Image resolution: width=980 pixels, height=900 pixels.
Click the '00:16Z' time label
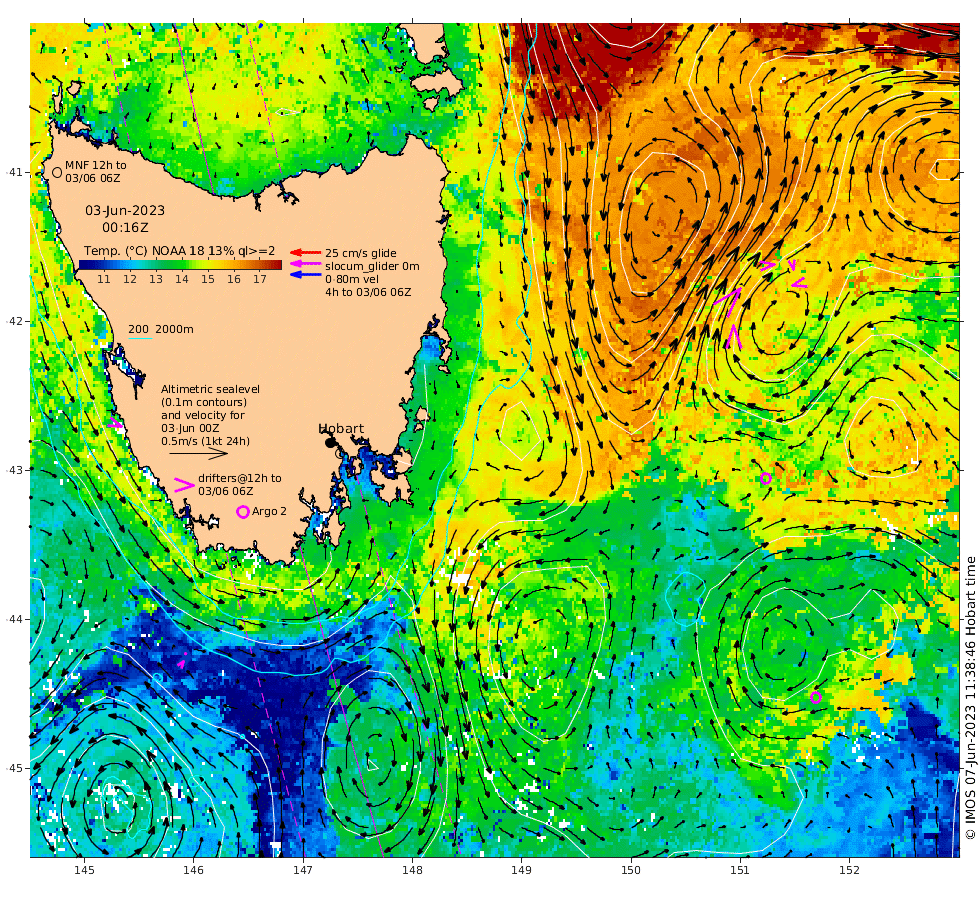pyautogui.click(x=126, y=228)
